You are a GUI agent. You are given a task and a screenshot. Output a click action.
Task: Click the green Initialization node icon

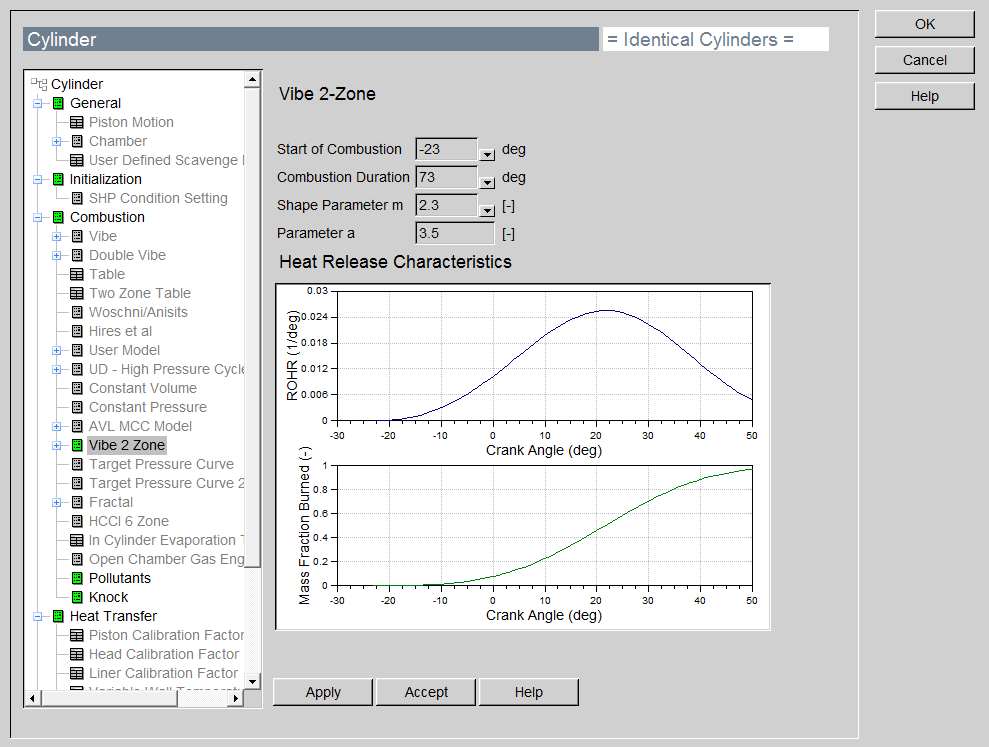pos(58,179)
